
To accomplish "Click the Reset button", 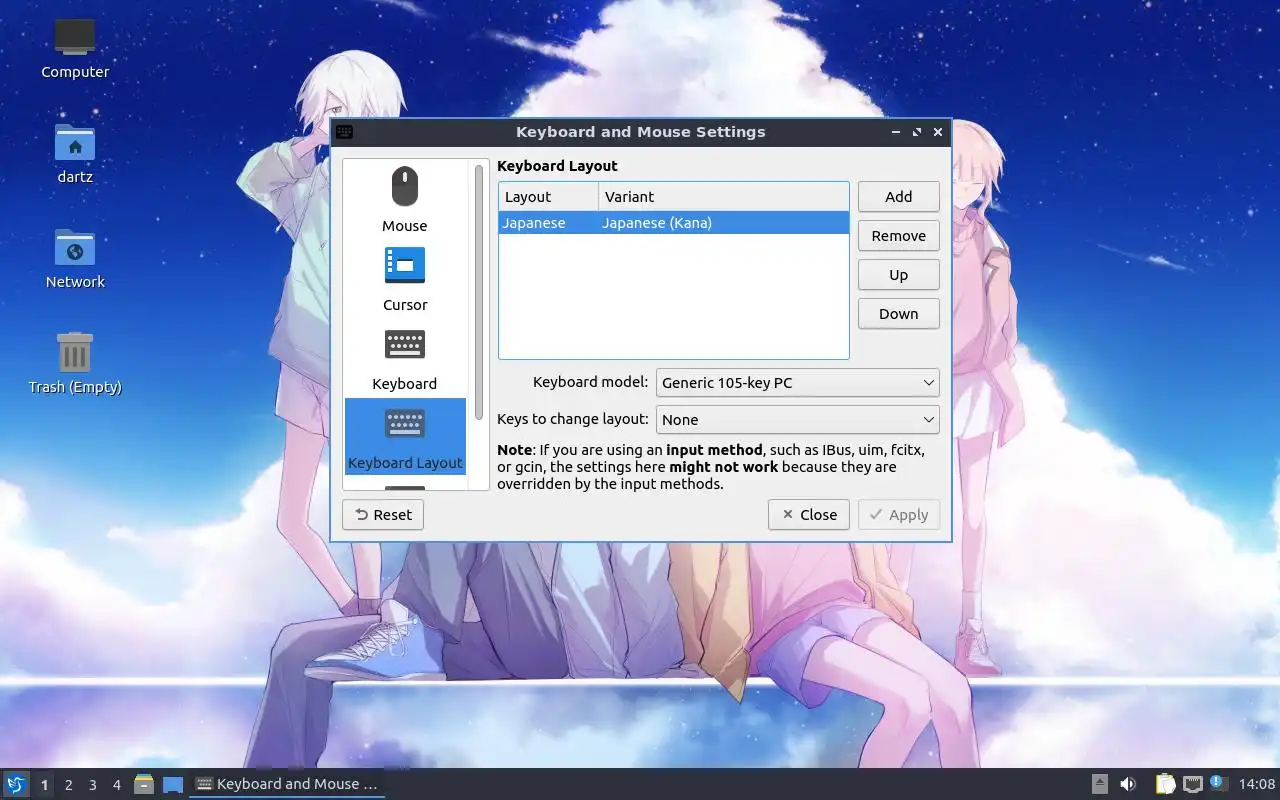I will pos(383,514).
